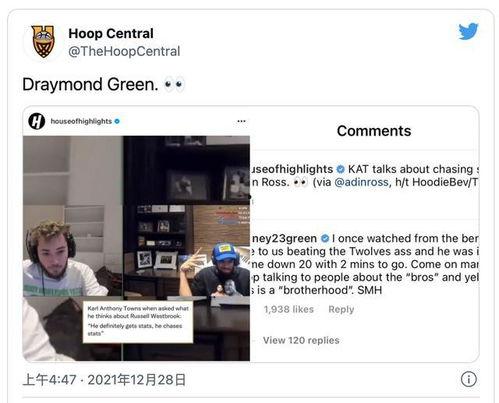Reply to Draymond Green's comment
This screenshot has width=499, height=403.
click(341, 309)
